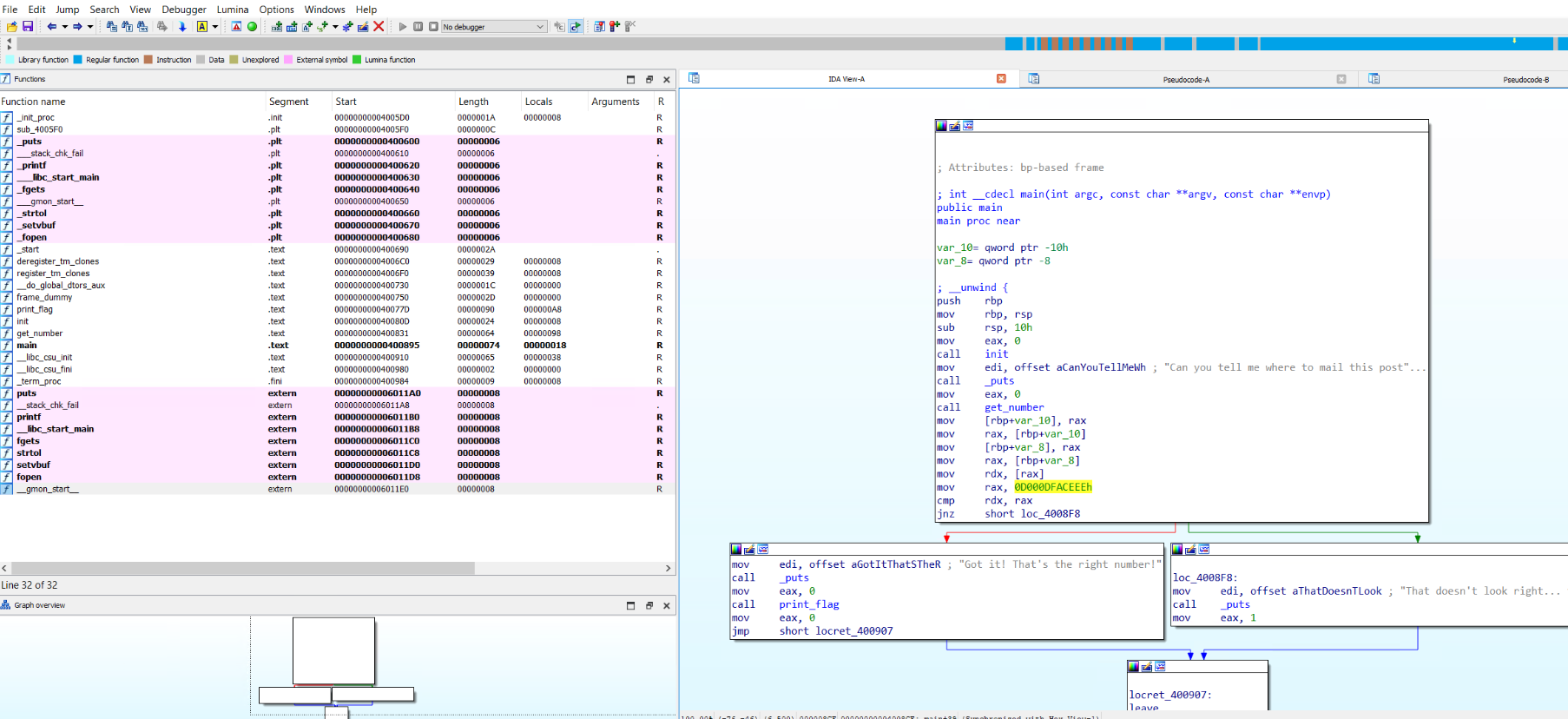The image size is (1568, 719).
Task: Jump forward with the blue right arrow
Action: tap(77, 27)
